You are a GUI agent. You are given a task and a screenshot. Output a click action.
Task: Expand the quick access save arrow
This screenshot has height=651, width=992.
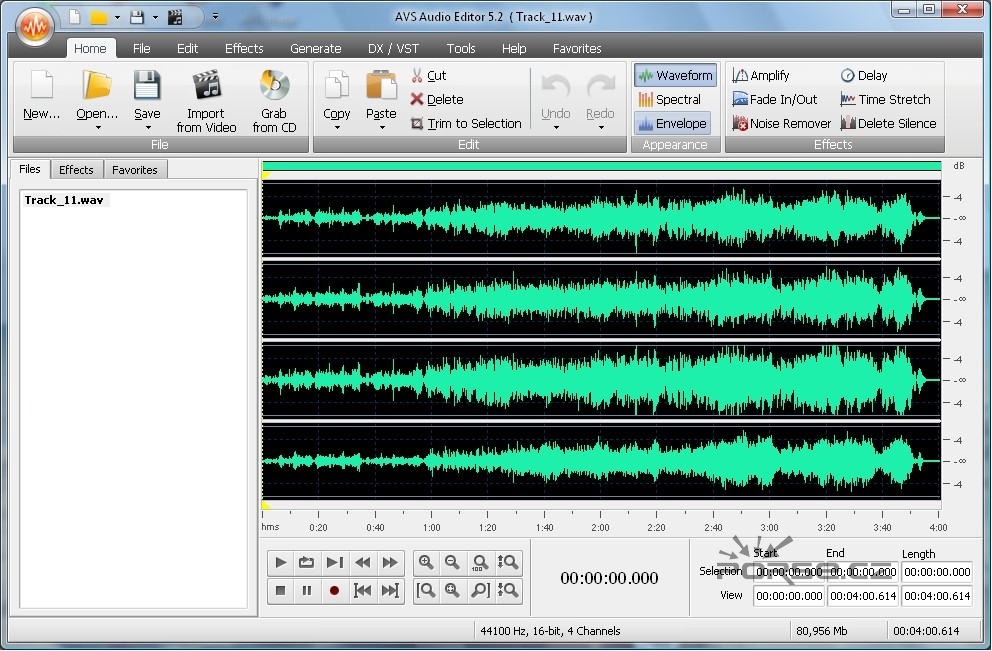click(155, 17)
